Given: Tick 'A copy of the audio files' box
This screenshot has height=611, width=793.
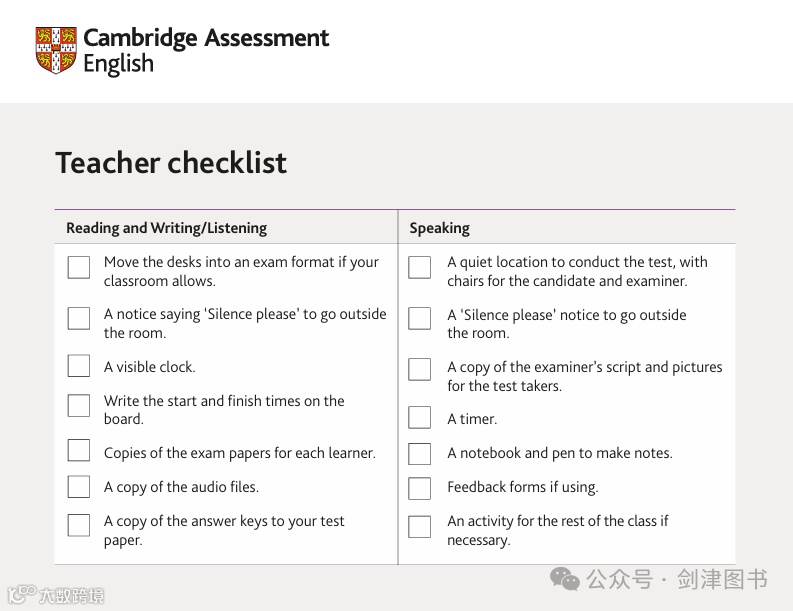Looking at the screenshot, I should [x=79, y=487].
